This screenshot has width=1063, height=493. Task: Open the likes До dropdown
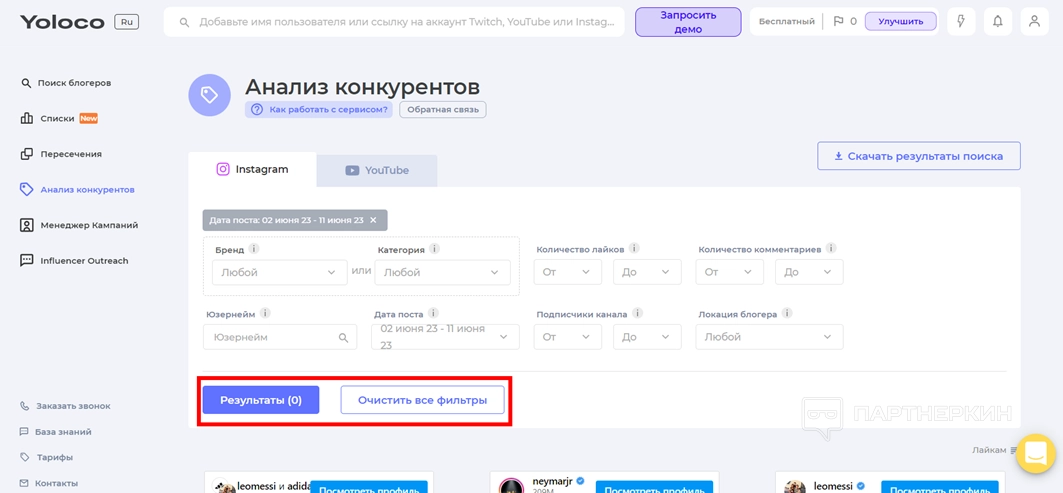[x=647, y=272]
